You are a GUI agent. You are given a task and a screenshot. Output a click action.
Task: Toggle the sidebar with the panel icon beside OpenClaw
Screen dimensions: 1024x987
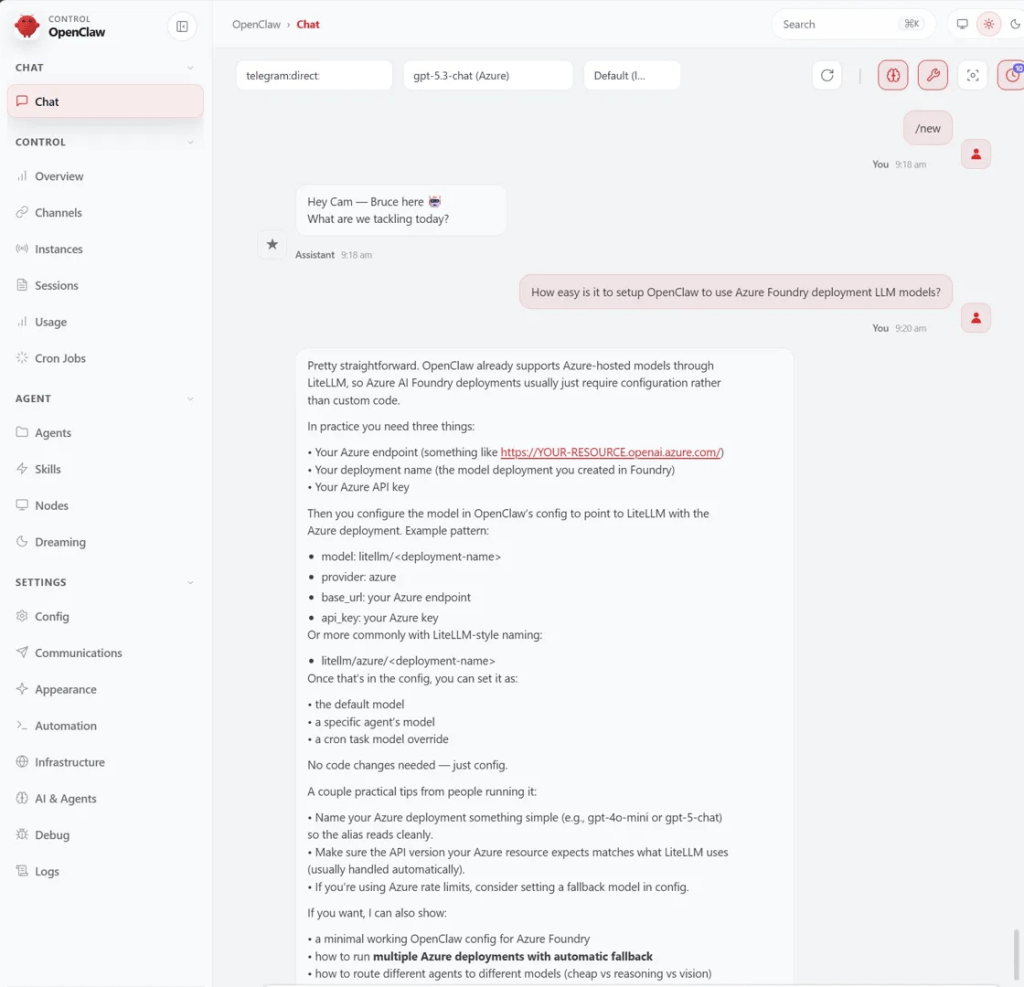pyautogui.click(x=182, y=26)
